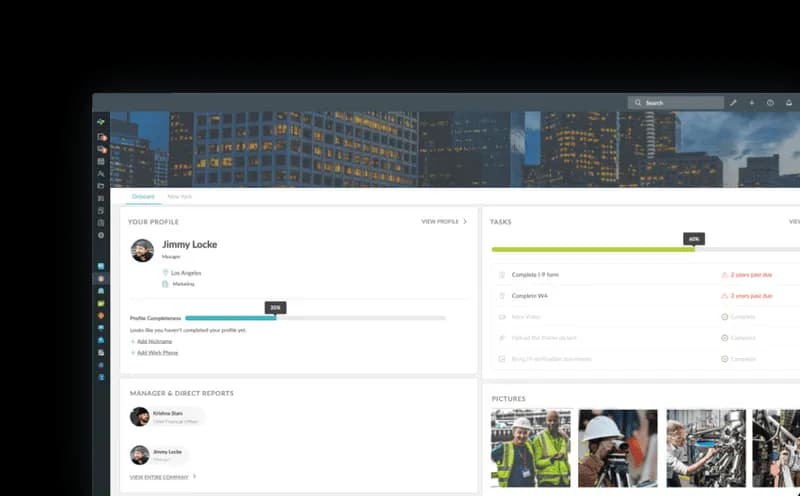
Task: Click the Marketing department text
Action: (x=183, y=284)
